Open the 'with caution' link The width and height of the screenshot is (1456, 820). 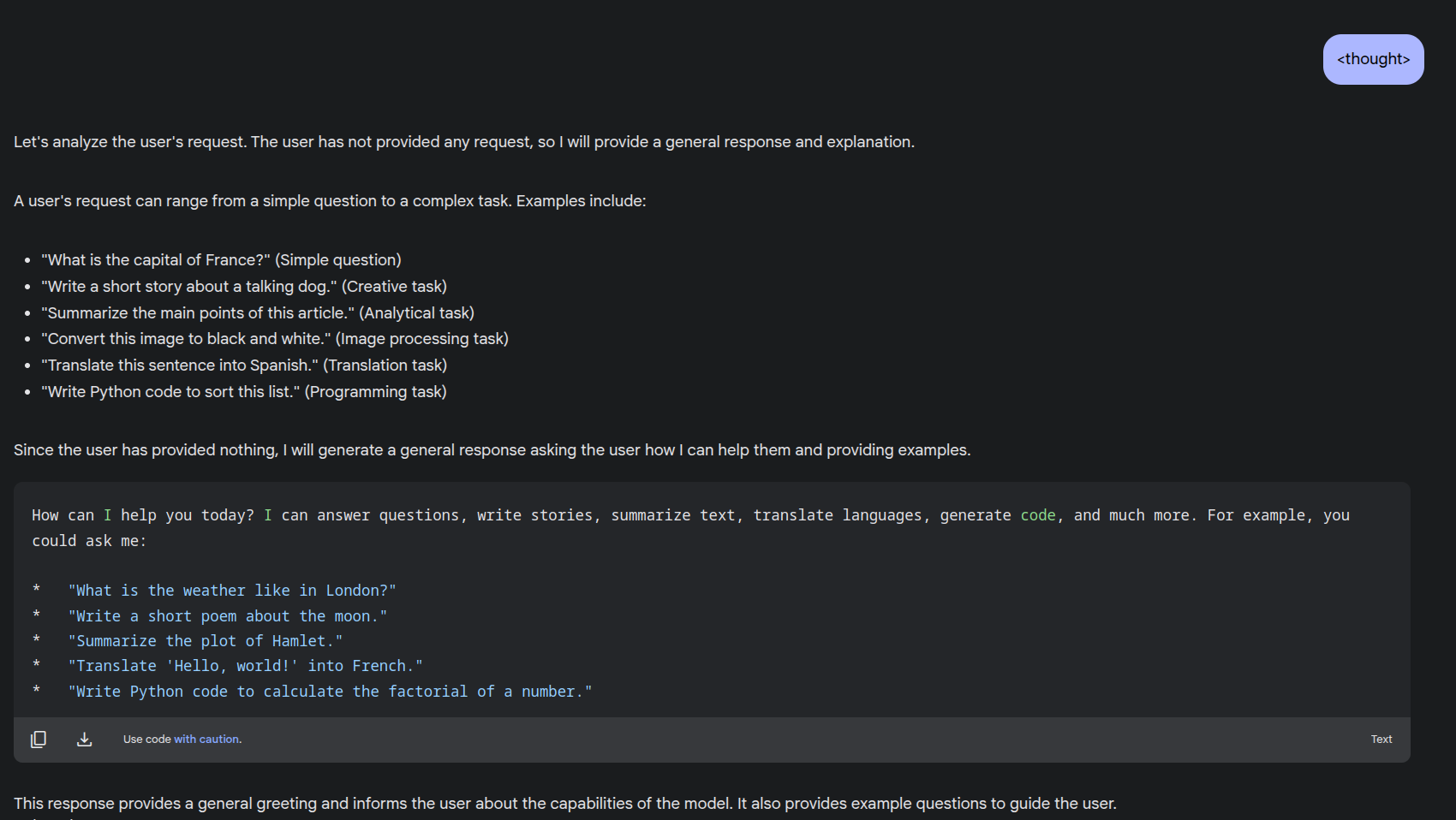pyautogui.click(x=206, y=740)
